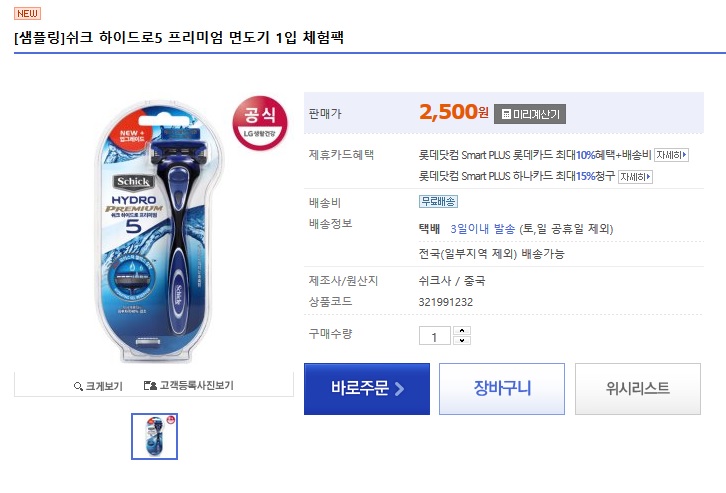Add product to 위시리스트 wishlist
Image resolution: width=726 pixels, height=493 pixels.
[x=637, y=389]
